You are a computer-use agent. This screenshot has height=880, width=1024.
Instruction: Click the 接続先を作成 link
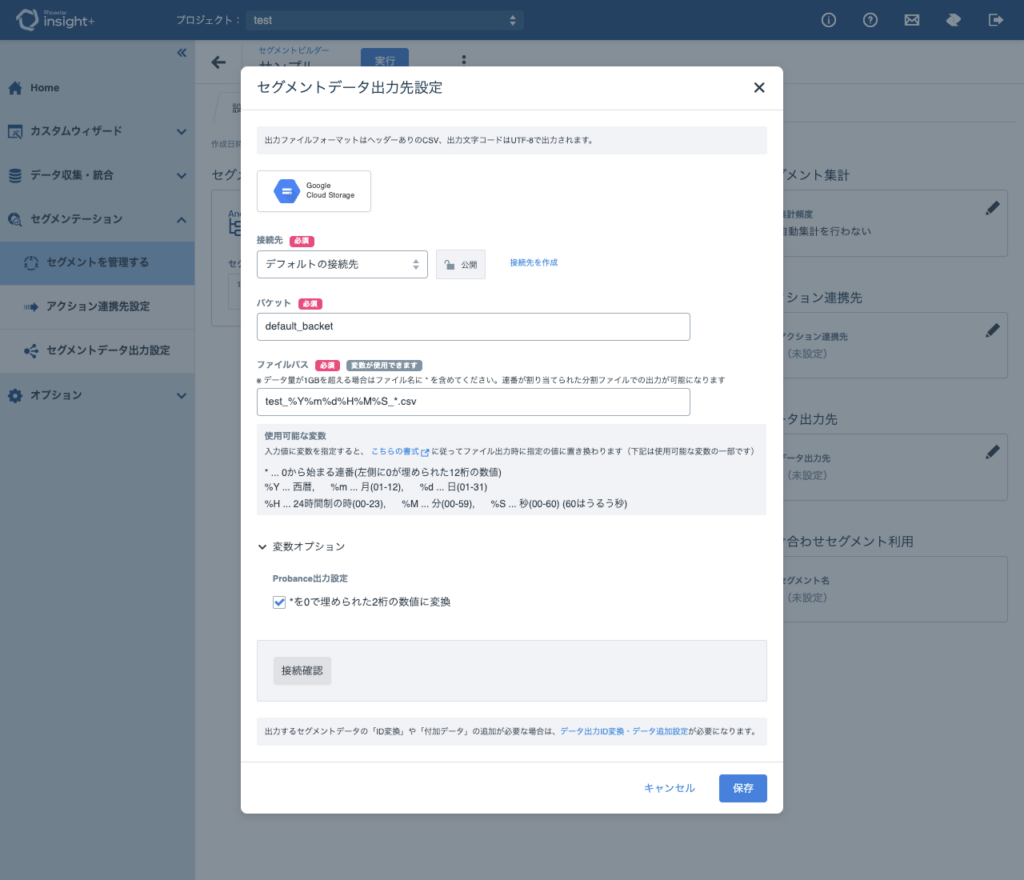point(533,262)
